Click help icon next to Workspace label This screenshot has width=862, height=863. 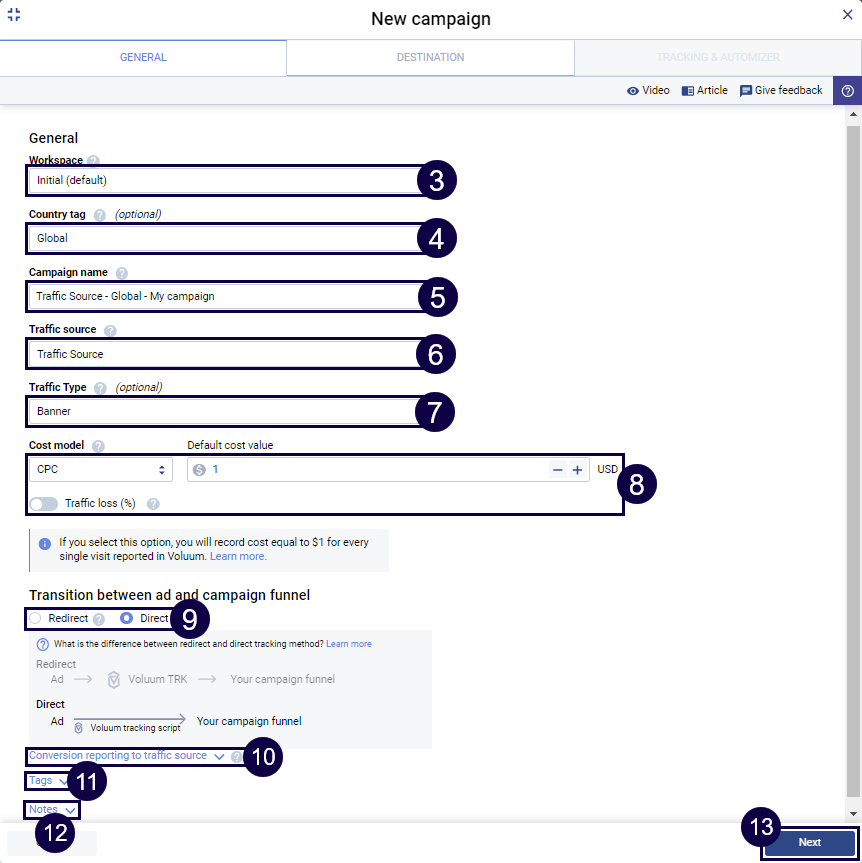coord(93,160)
